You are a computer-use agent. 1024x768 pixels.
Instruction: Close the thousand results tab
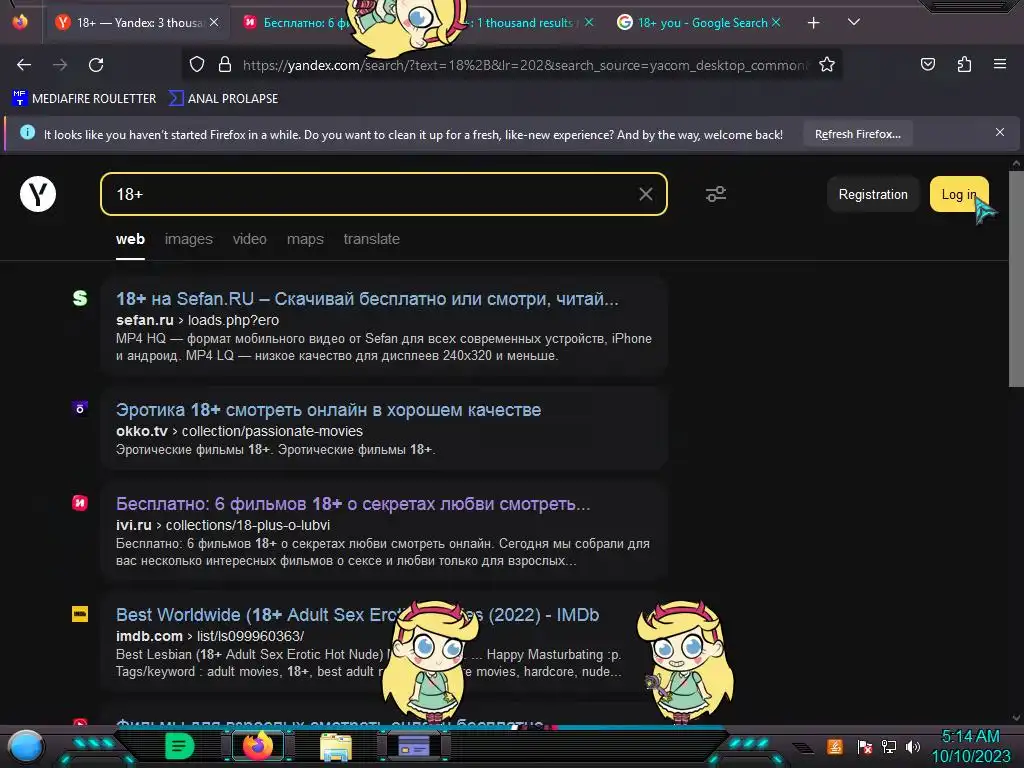pyautogui.click(x=589, y=22)
